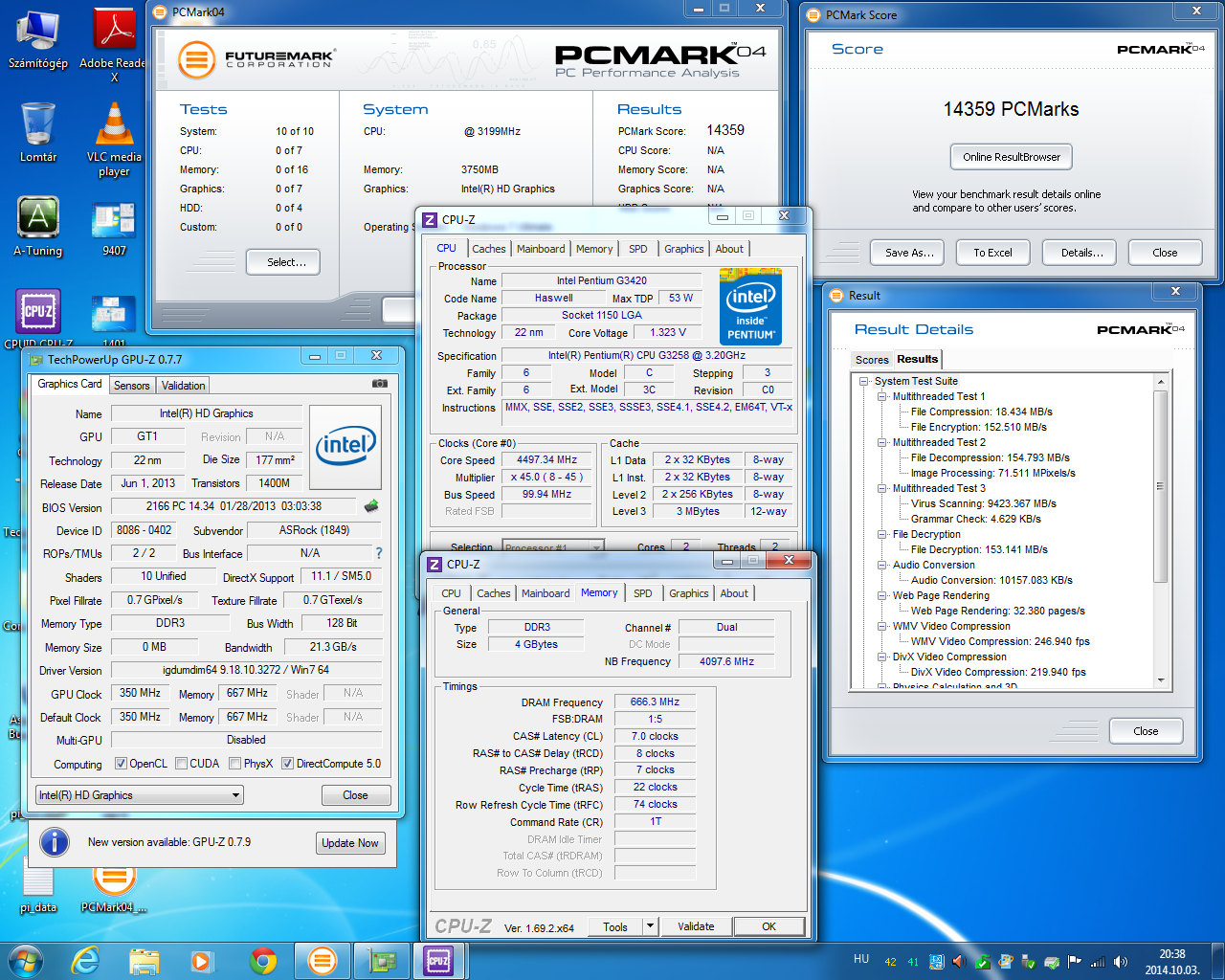Select the VLC media player desktop icon

[114, 140]
